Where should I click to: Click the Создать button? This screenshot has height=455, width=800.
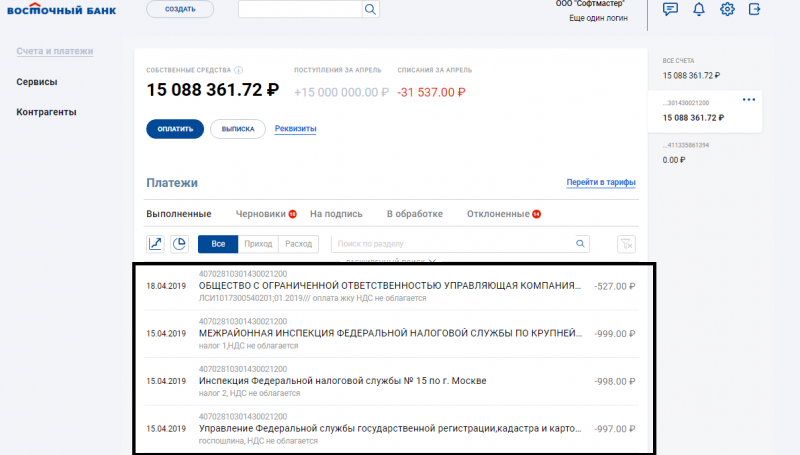tap(180, 10)
